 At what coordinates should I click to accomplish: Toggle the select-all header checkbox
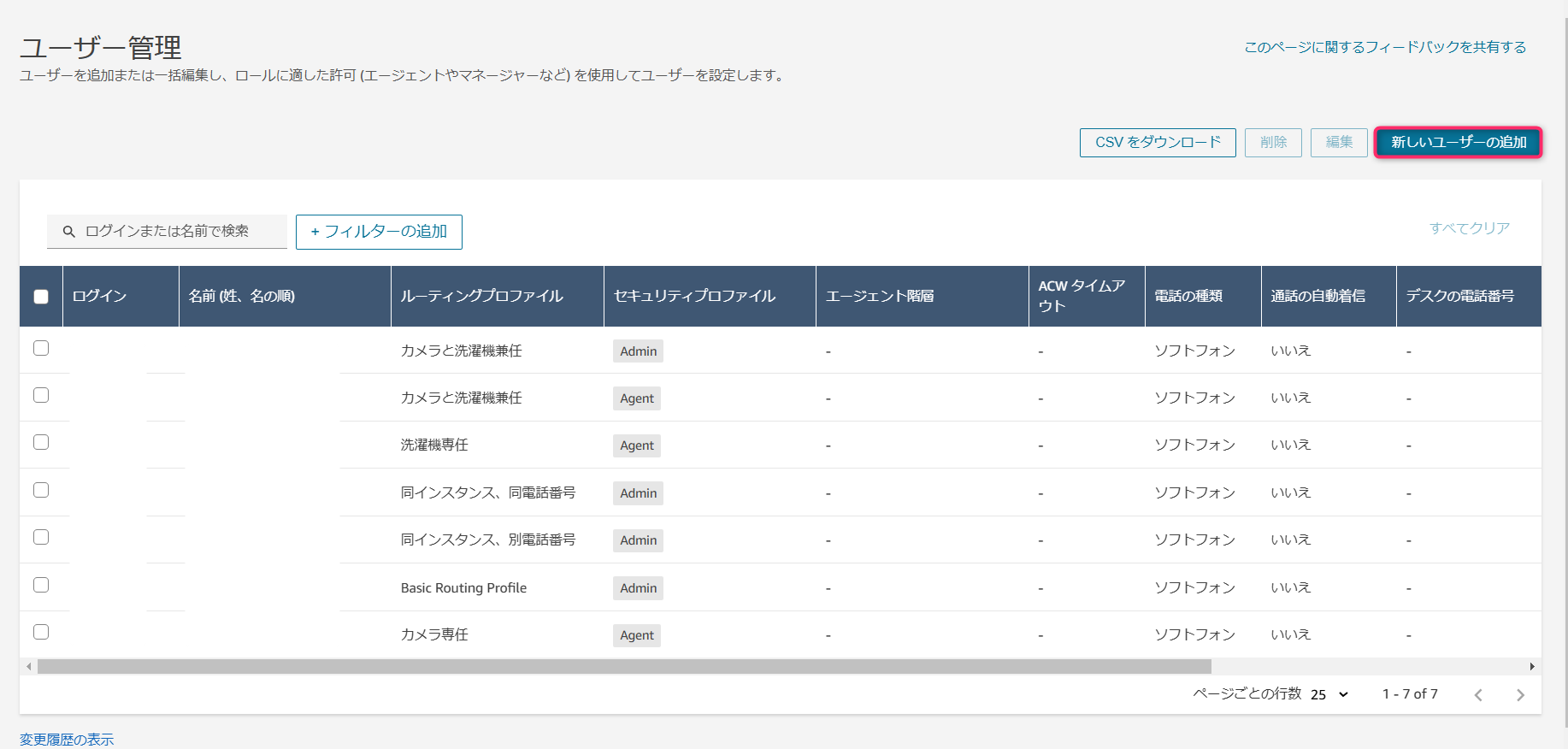point(41,297)
